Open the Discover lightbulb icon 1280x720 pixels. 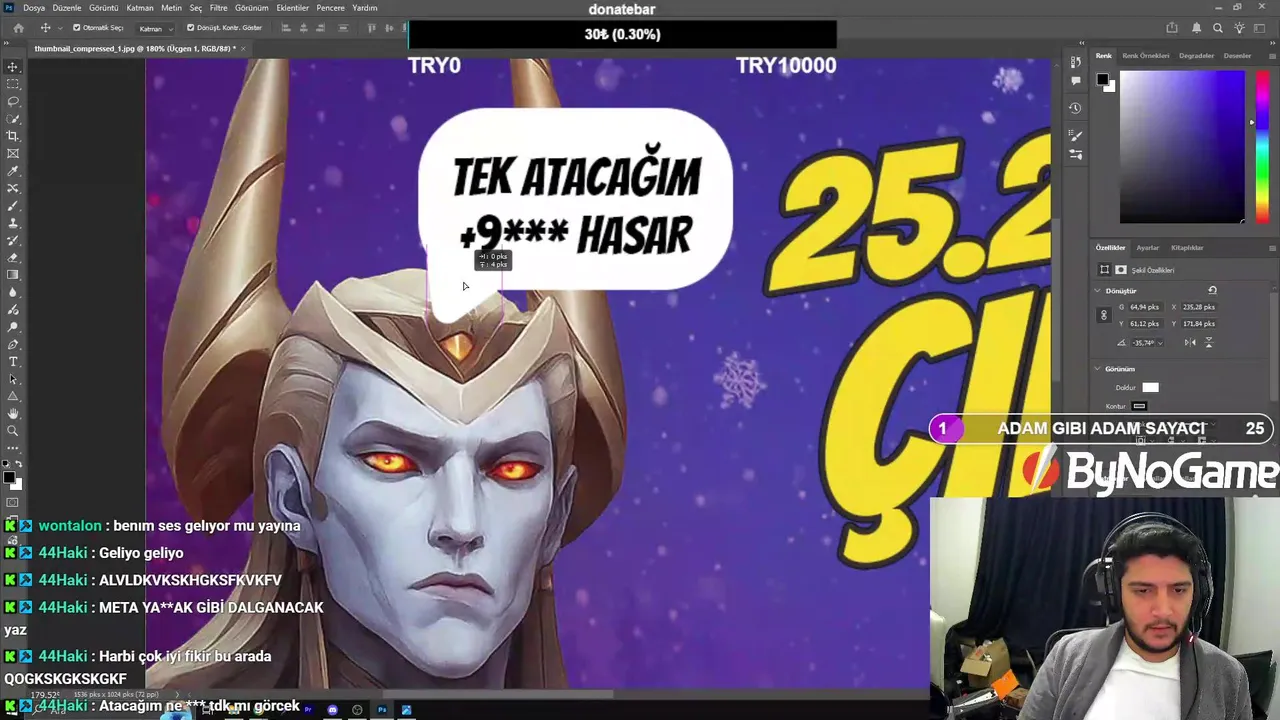tap(1240, 28)
